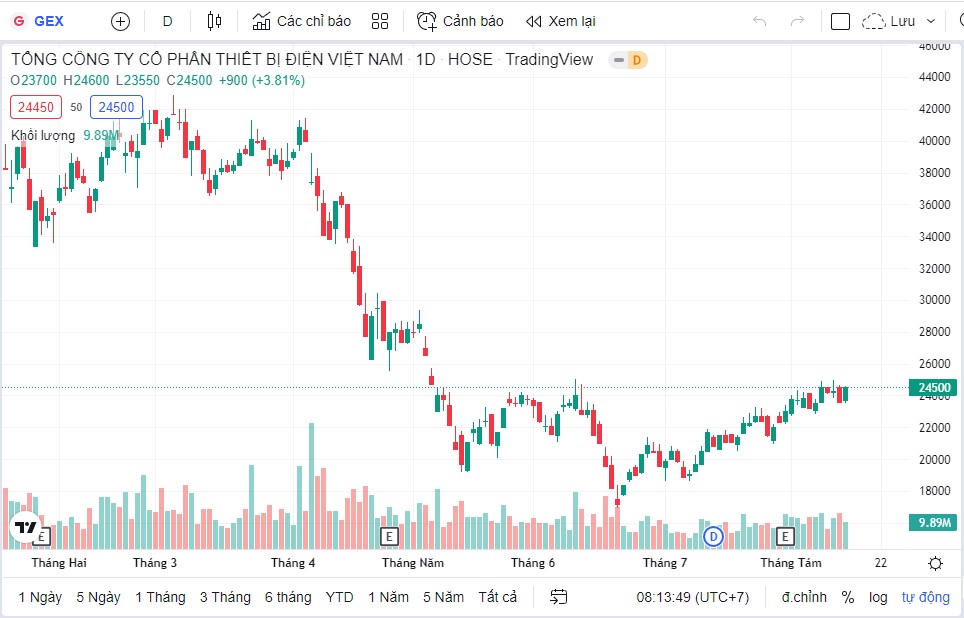Click the add symbol plus icon
The image size is (964, 618).
tap(120, 21)
